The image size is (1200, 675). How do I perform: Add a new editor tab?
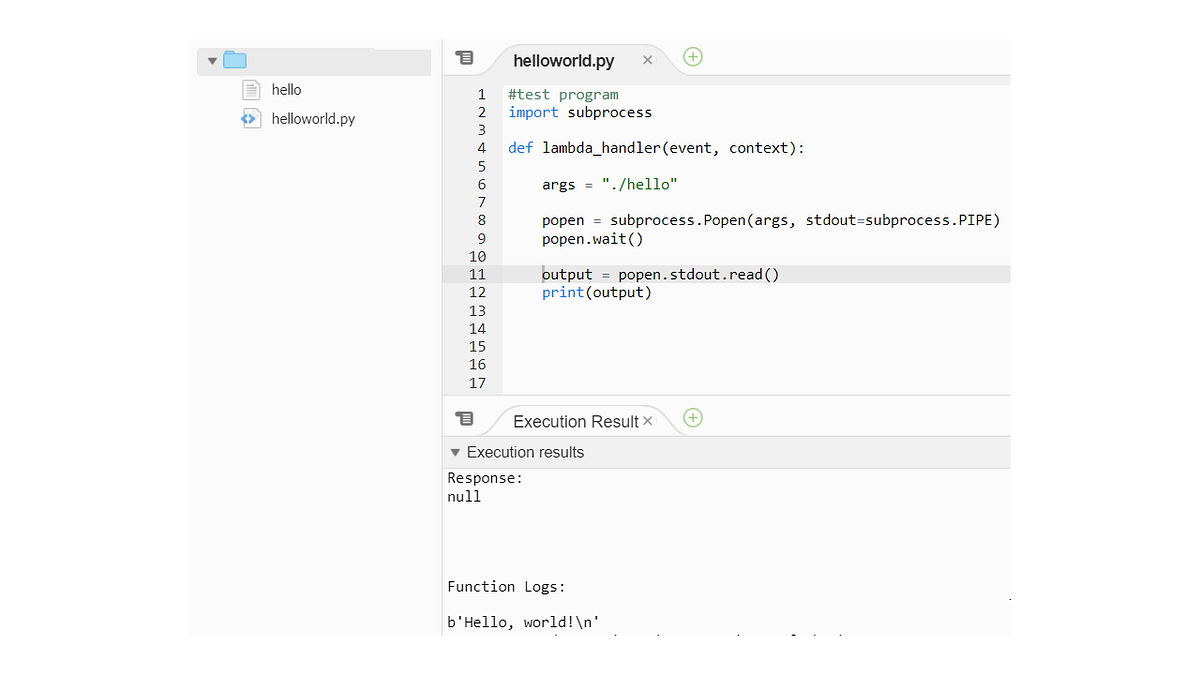point(693,57)
